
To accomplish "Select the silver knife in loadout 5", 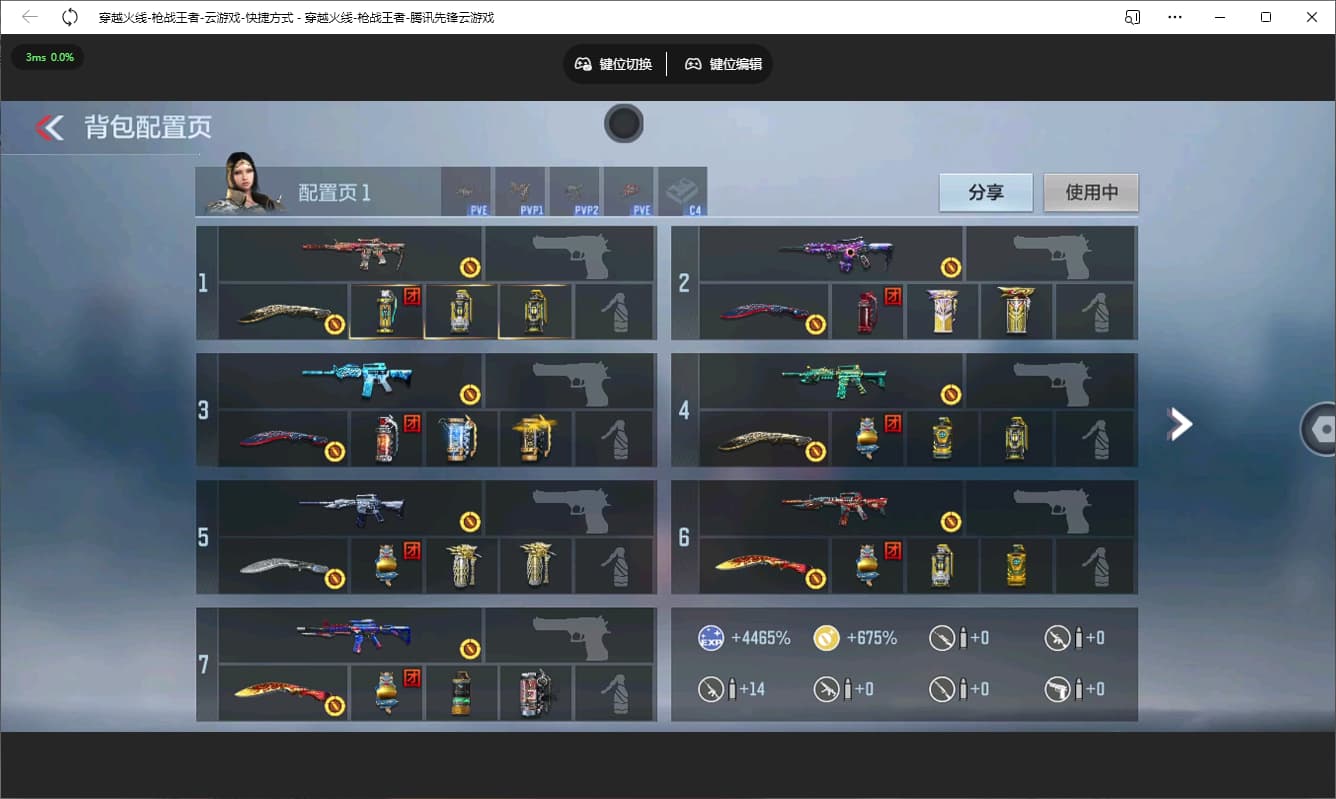I will pyautogui.click(x=283, y=566).
